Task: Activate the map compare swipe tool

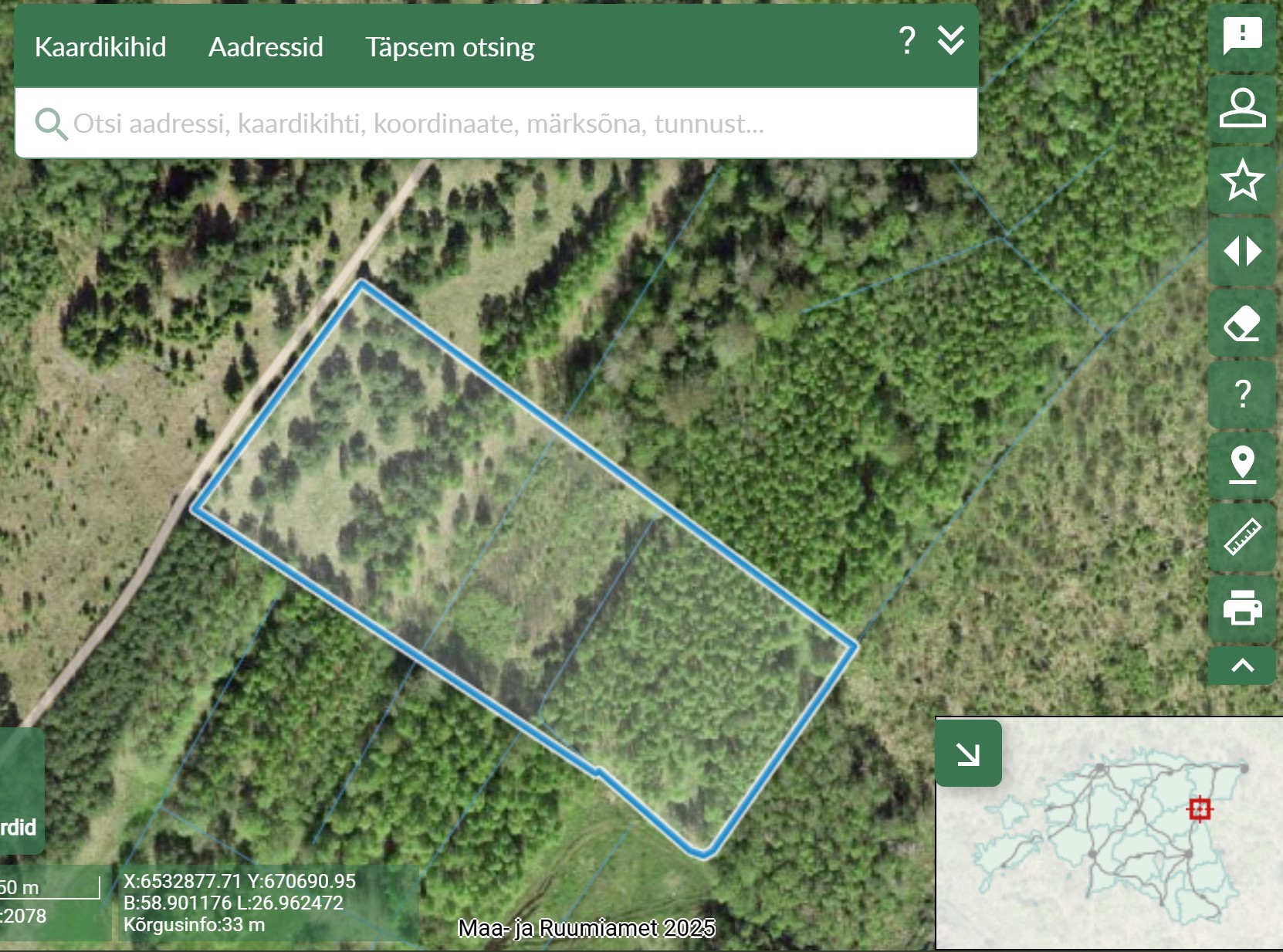Action: (x=1241, y=252)
